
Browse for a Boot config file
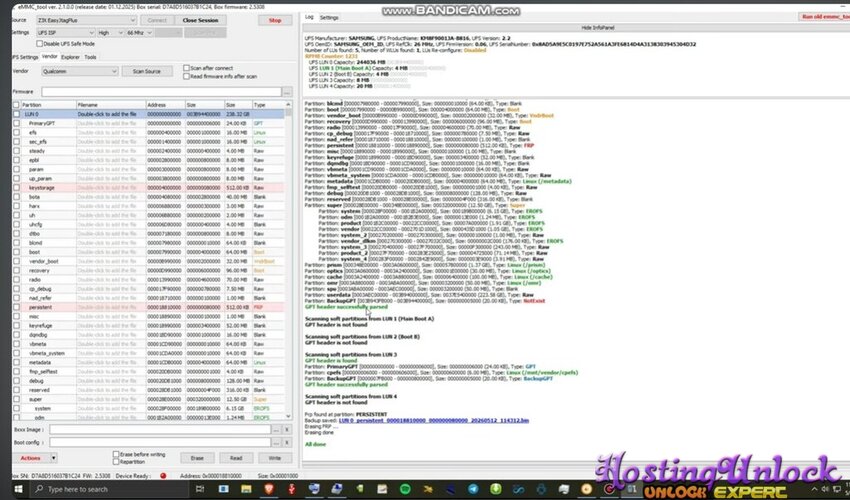click(x=276, y=443)
